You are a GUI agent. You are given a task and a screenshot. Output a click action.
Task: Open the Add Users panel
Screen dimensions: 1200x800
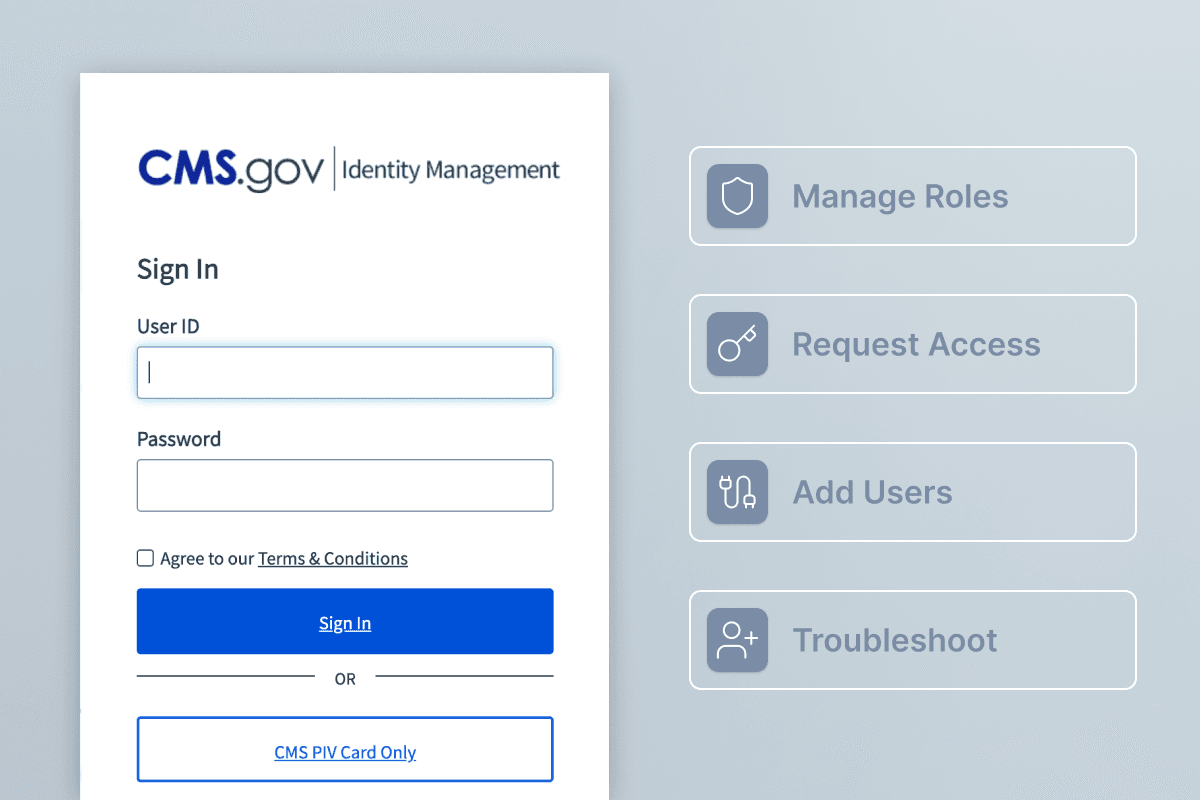(x=912, y=492)
